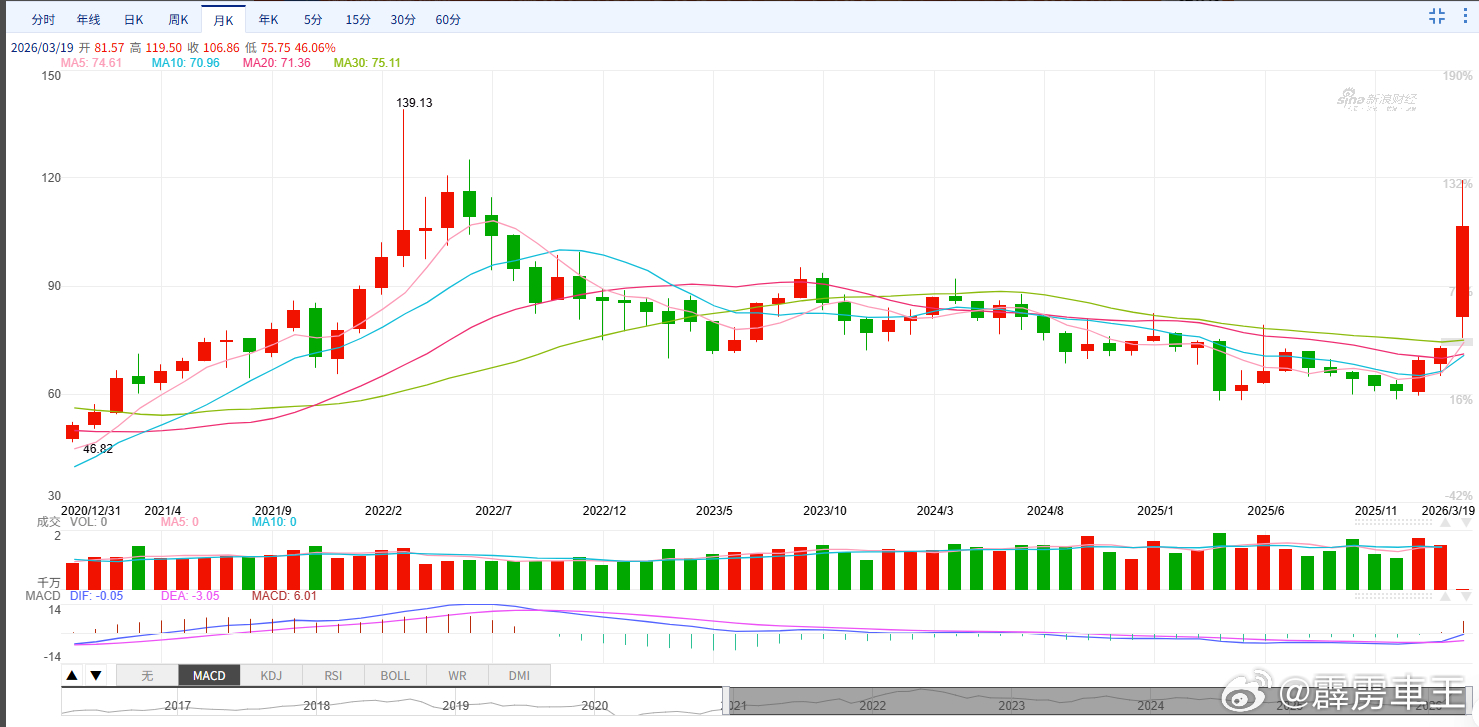This screenshot has width=1479, height=727.
Task: Click the MA5: 74.61 price legend
Action: coord(91,63)
